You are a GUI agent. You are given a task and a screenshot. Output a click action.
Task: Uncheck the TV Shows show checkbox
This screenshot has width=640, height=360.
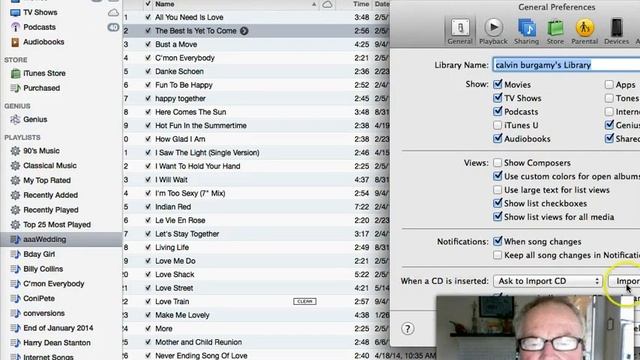coord(498,98)
